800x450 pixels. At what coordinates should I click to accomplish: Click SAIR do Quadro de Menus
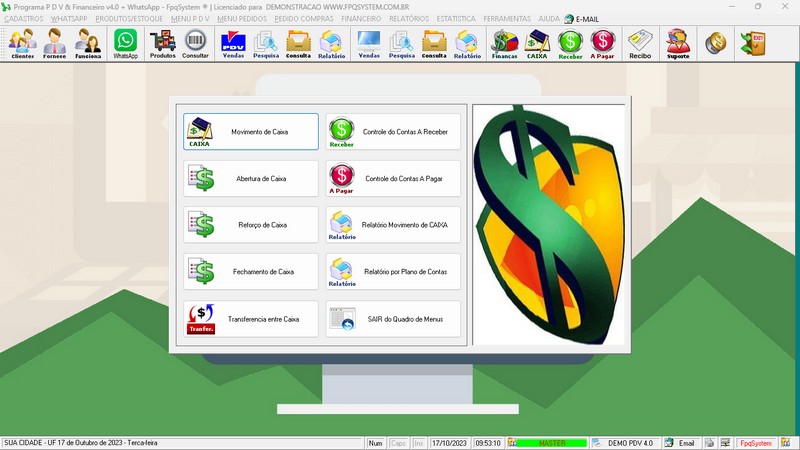(x=393, y=319)
